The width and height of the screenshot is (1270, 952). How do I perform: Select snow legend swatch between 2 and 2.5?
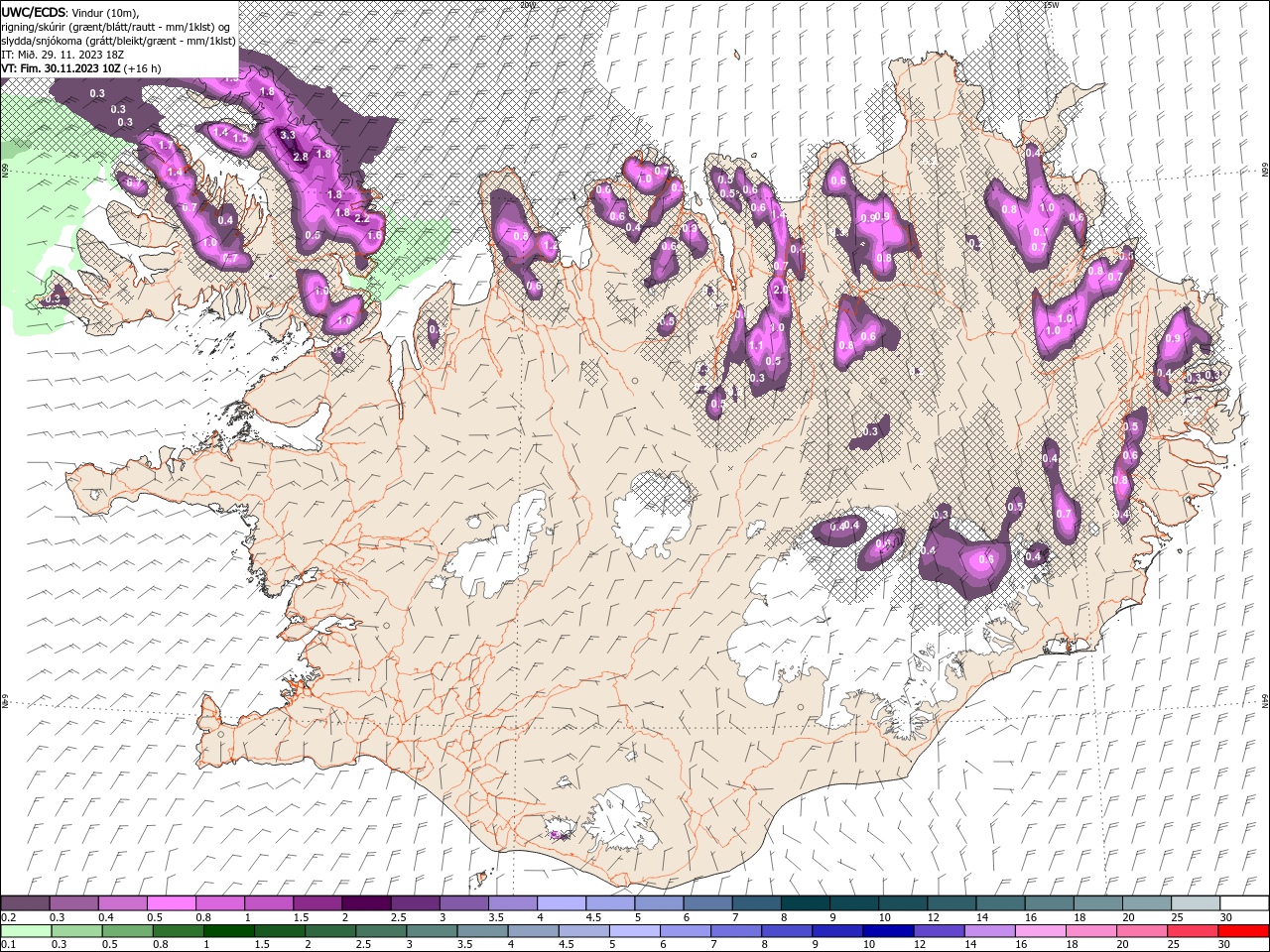tap(366, 902)
